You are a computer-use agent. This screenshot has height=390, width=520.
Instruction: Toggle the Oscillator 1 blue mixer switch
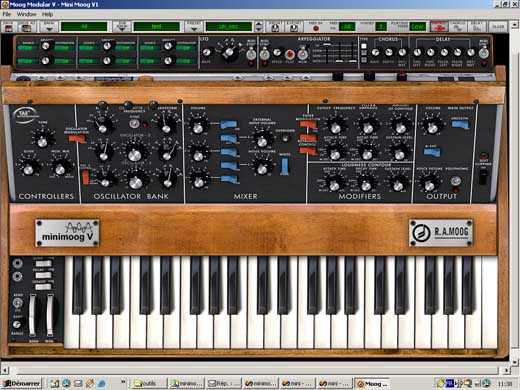coord(229,125)
